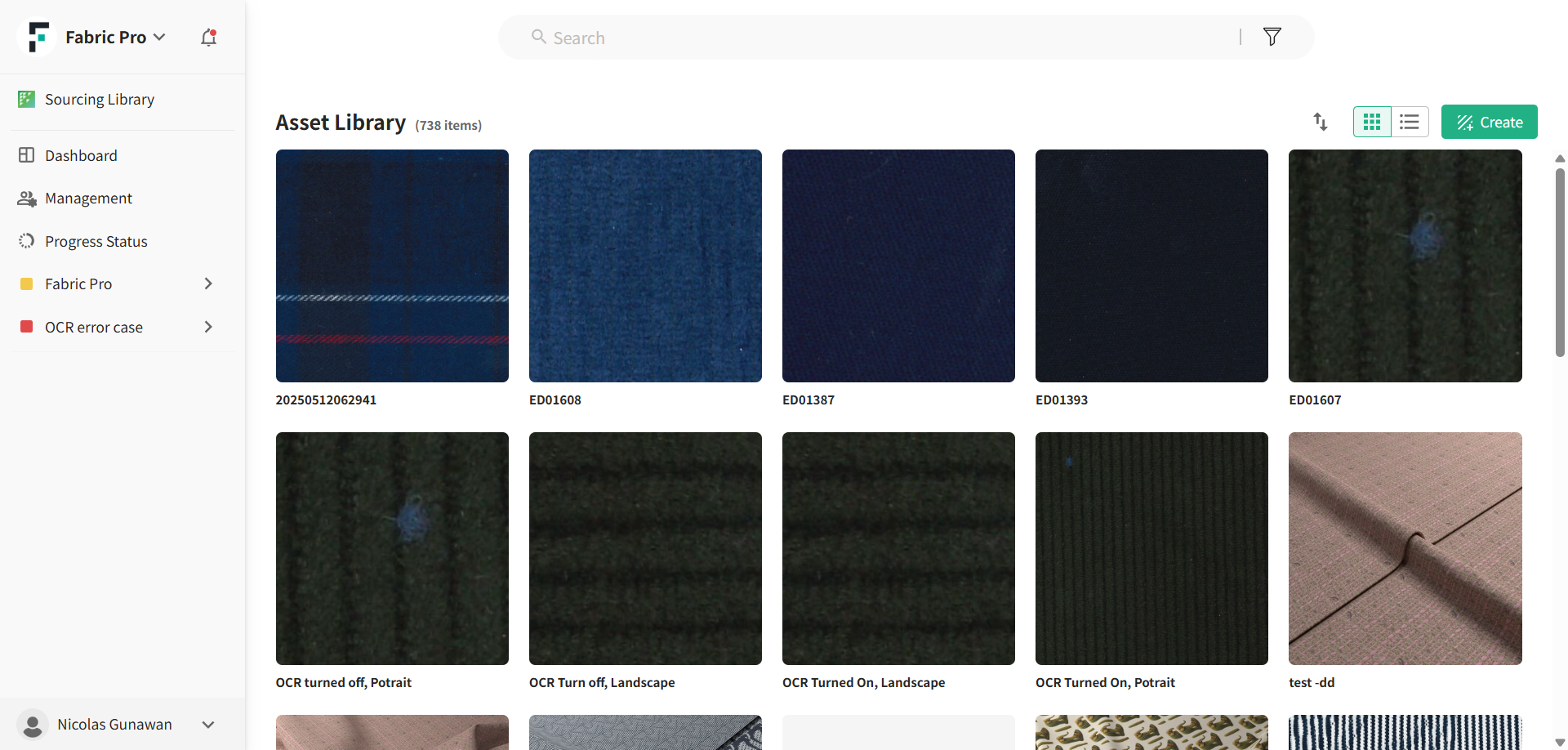The width and height of the screenshot is (1568, 750).
Task: Click the ED01393 label
Action: point(1062,400)
